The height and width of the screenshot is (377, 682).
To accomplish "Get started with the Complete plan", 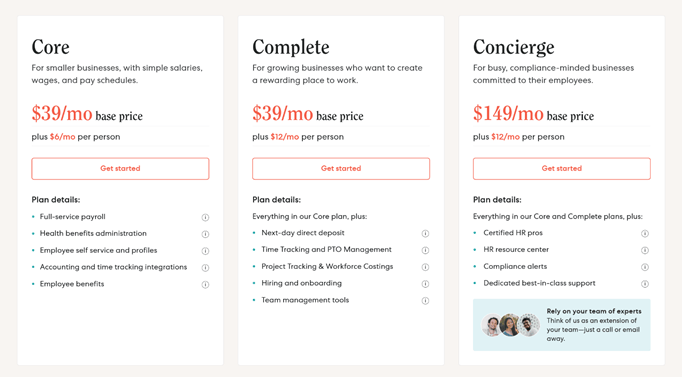I will (x=341, y=169).
